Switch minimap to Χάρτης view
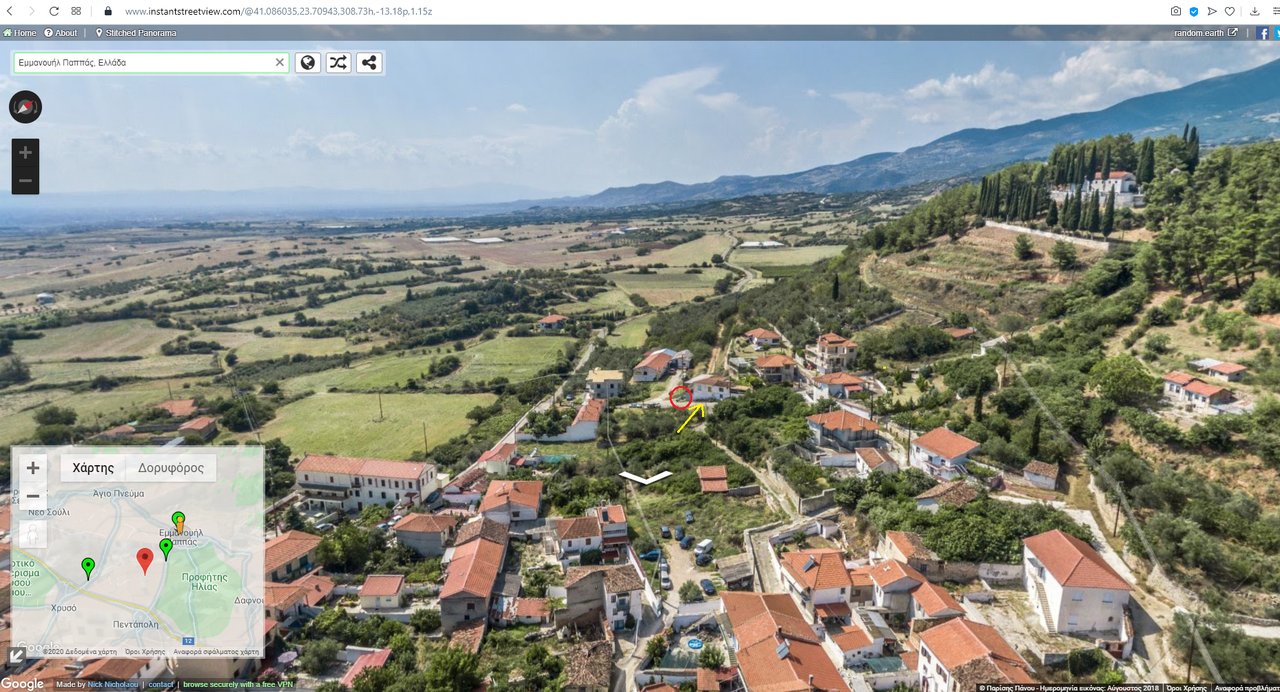Viewport: 1280px width, 692px height. [93, 468]
